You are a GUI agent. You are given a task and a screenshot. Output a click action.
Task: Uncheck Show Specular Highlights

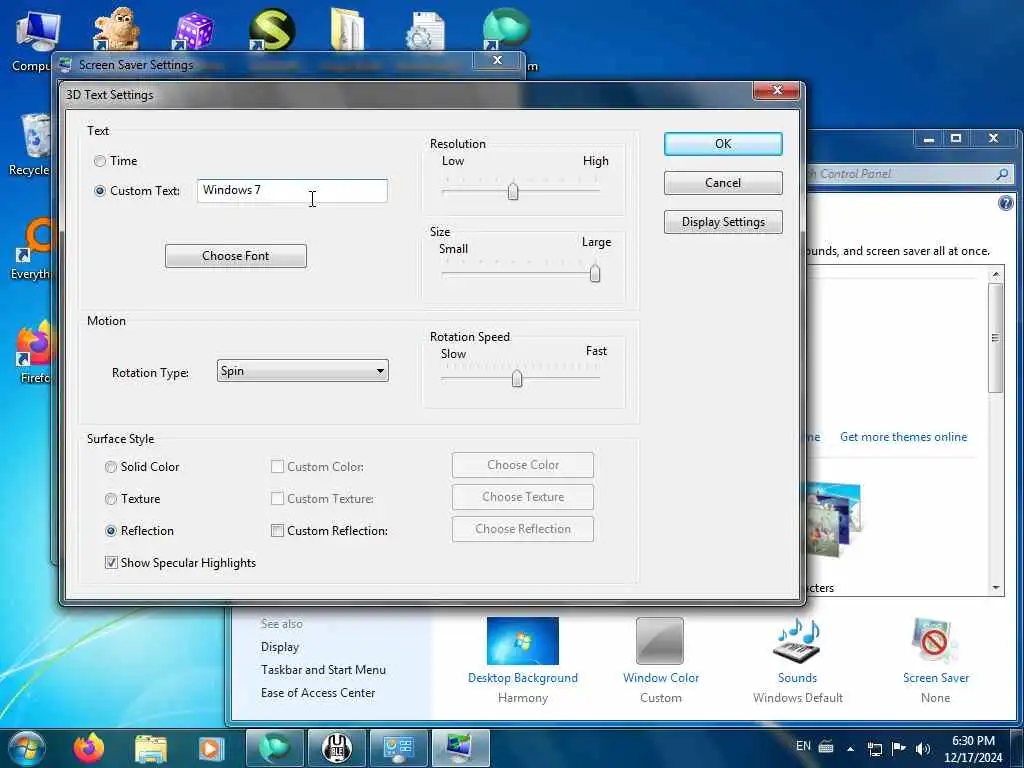(x=111, y=562)
